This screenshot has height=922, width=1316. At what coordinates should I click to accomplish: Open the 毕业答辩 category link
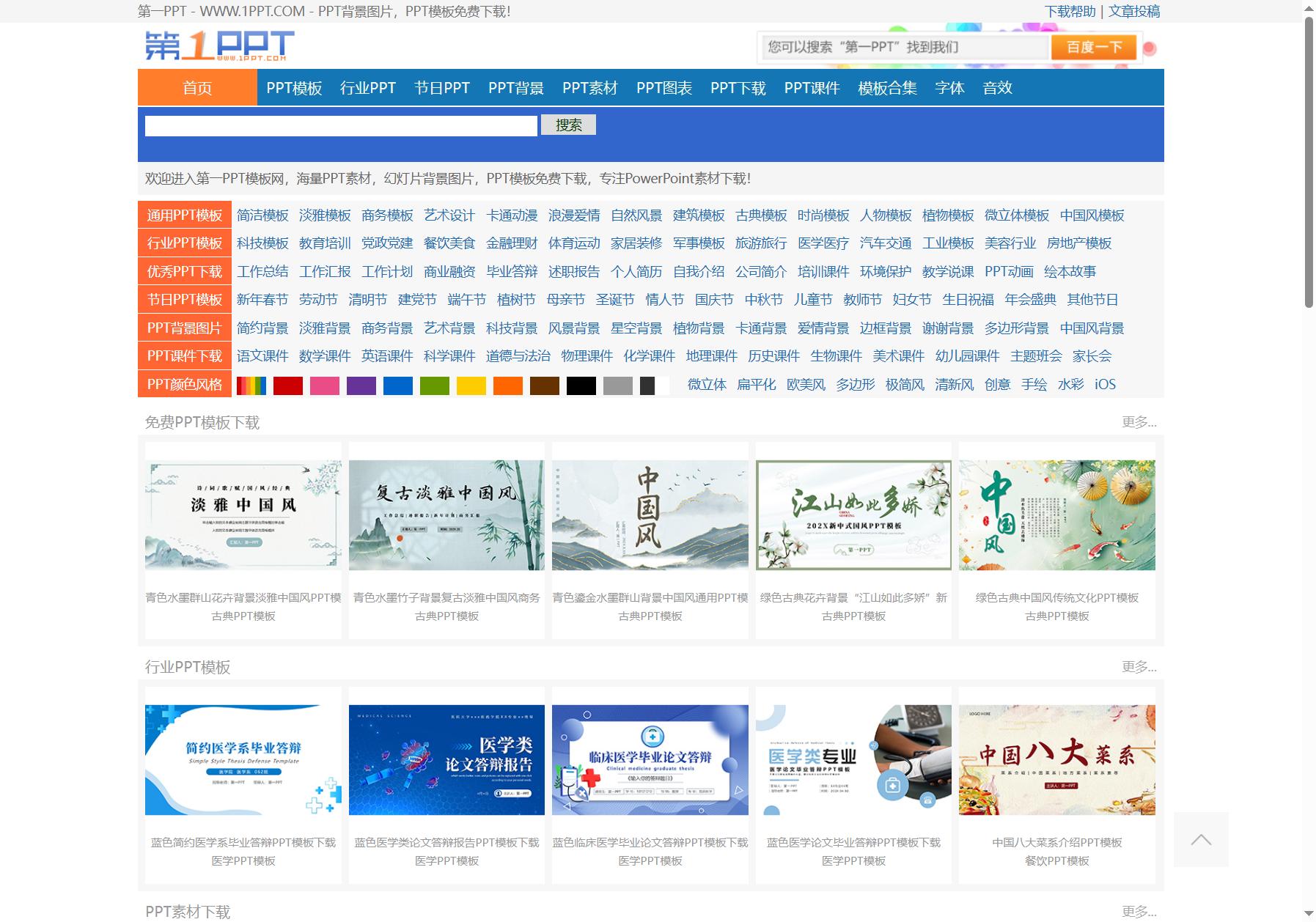[512, 272]
